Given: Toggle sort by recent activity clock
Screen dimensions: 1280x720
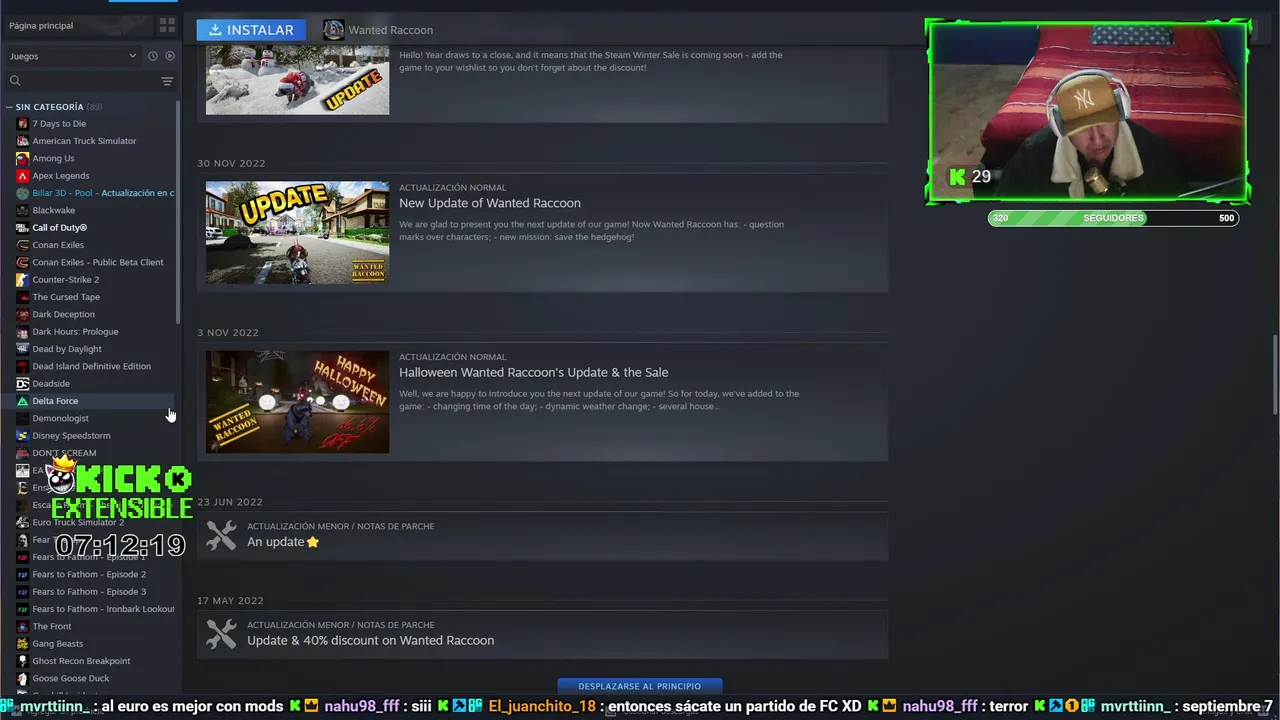Looking at the screenshot, I should (153, 56).
